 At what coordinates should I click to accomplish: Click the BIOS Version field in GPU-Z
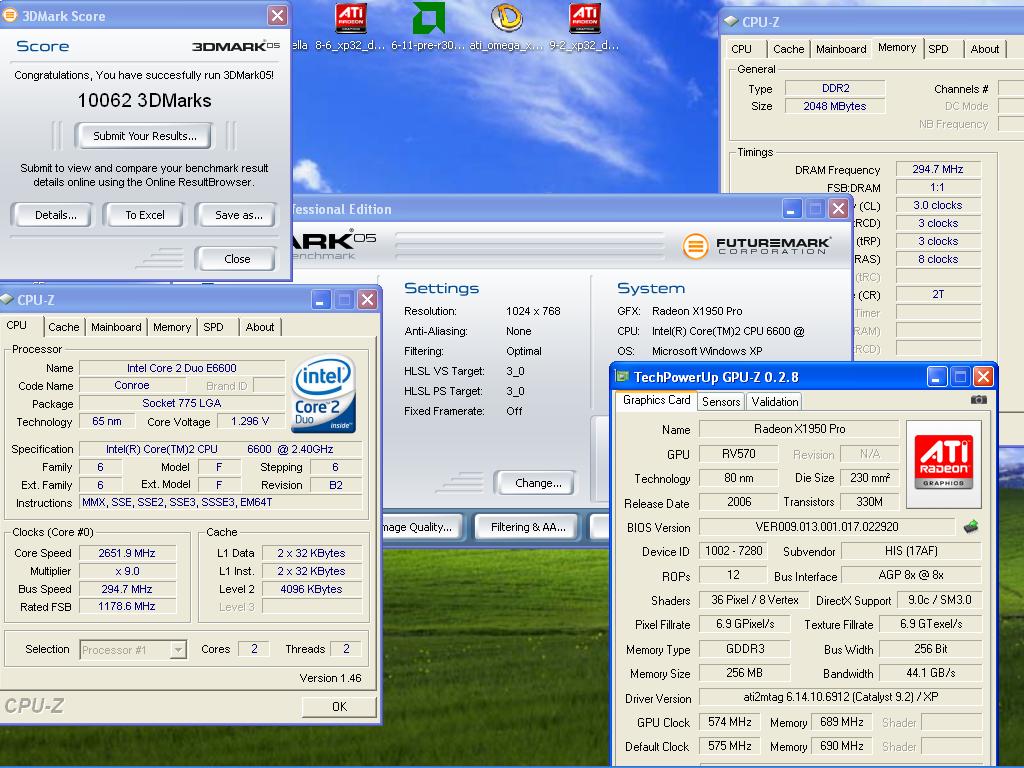[x=827, y=527]
